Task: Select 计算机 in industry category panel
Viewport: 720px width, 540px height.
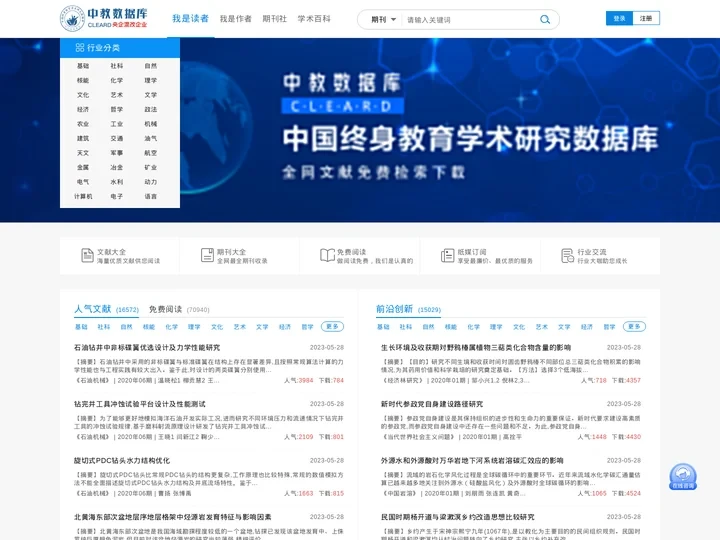Action: tap(83, 196)
